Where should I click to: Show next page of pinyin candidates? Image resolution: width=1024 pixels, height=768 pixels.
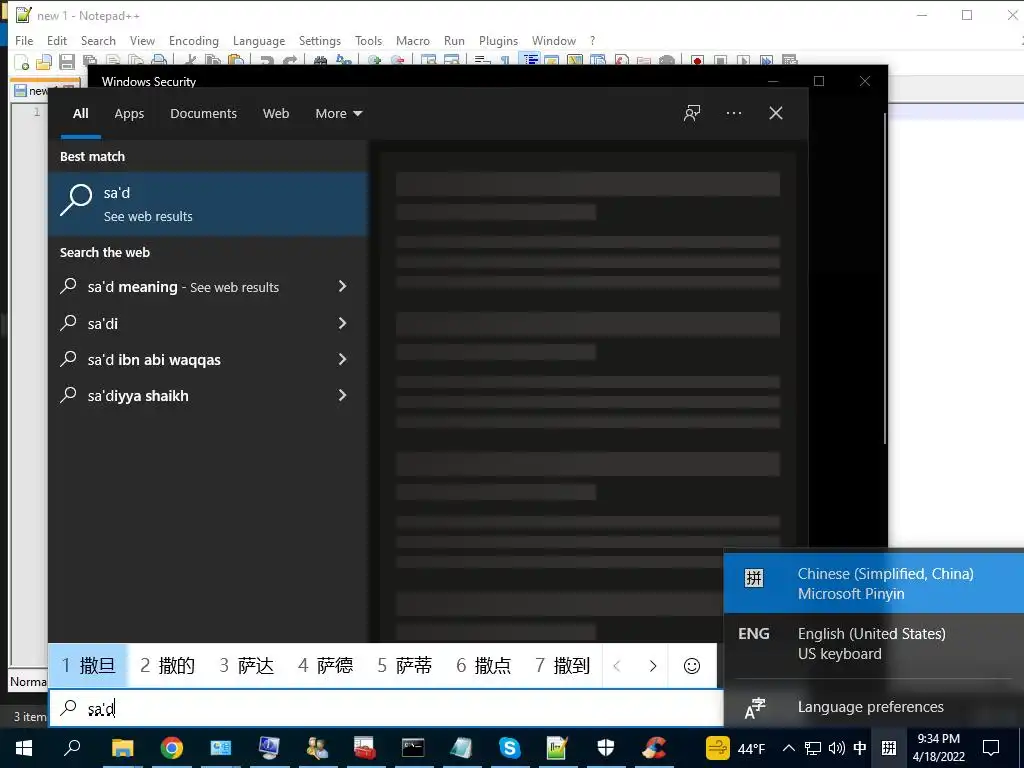click(652, 665)
